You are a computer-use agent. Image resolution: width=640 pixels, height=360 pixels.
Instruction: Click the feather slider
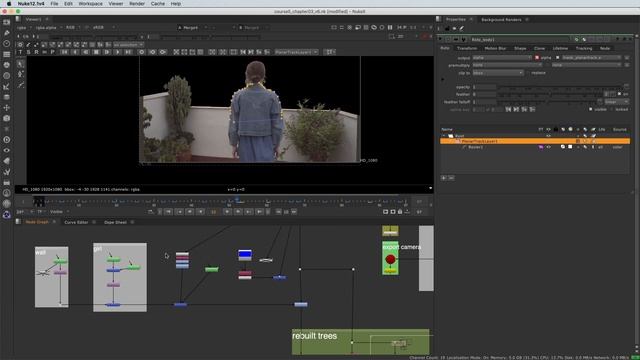tap(551, 95)
